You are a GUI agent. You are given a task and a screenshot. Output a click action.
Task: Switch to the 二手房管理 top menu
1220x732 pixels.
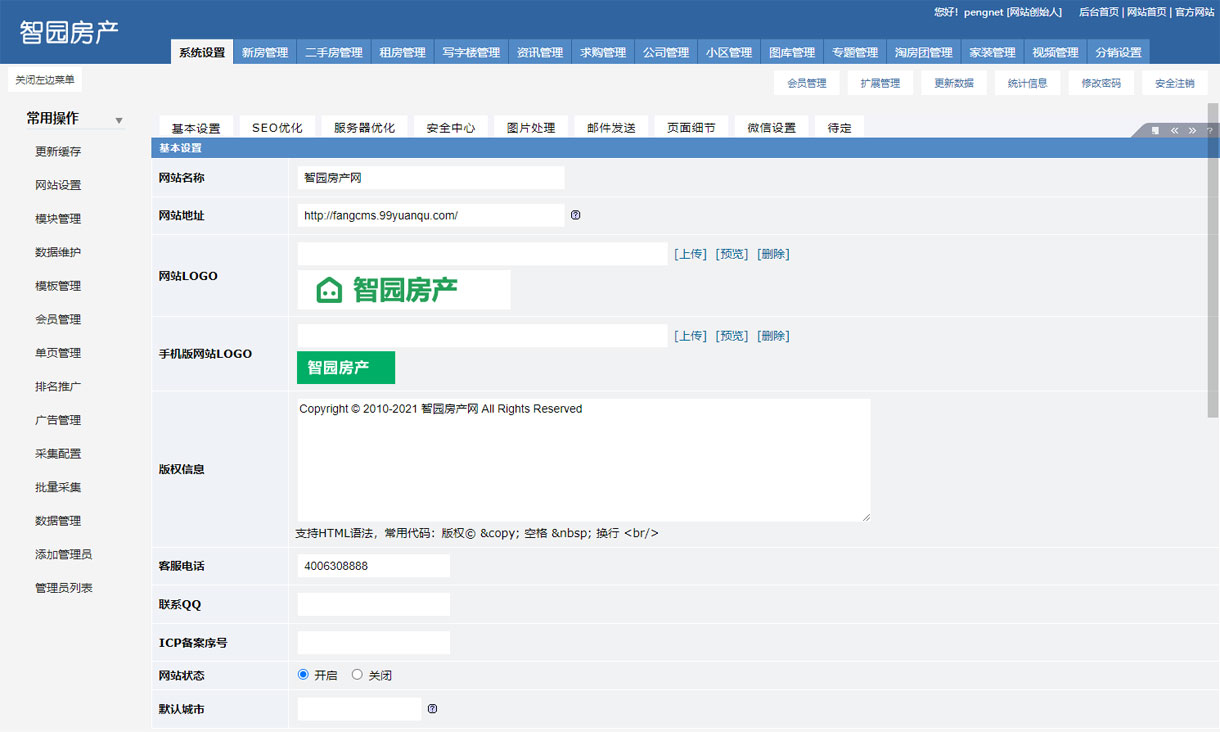(x=334, y=53)
